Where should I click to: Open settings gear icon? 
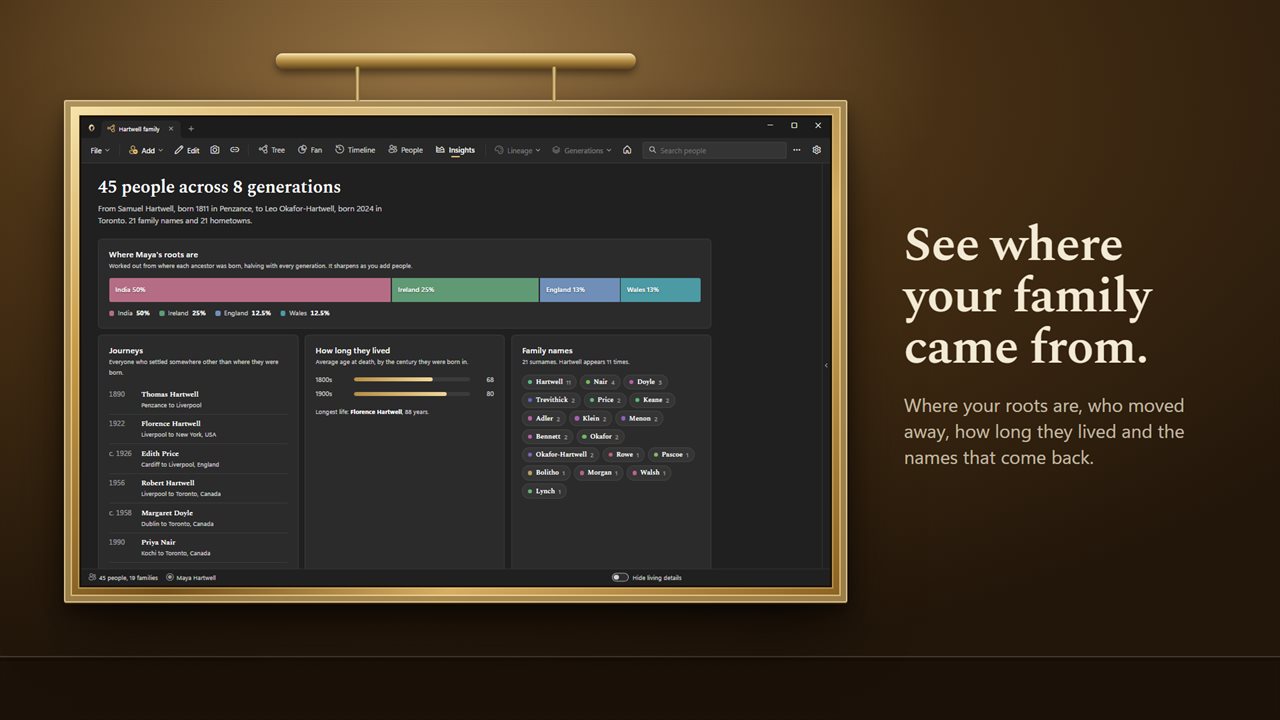816,150
